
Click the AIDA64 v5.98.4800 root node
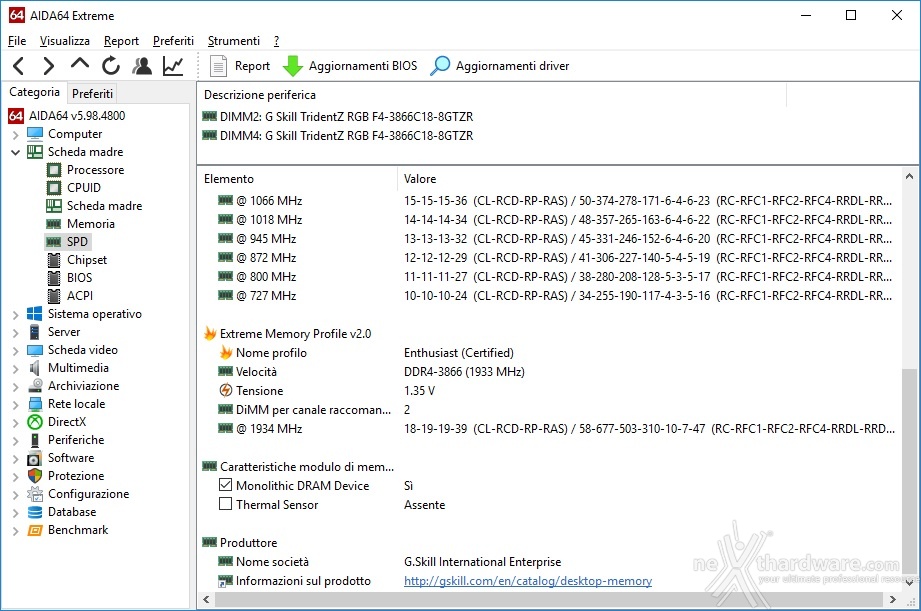tap(77, 116)
